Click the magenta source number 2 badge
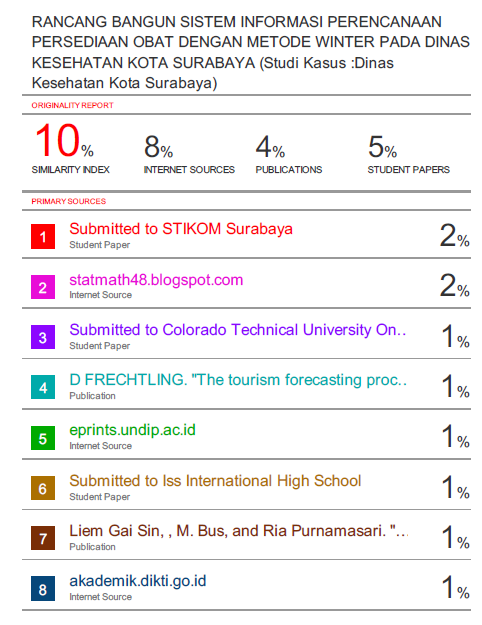Screen dimensions: 482x625 [43, 287]
